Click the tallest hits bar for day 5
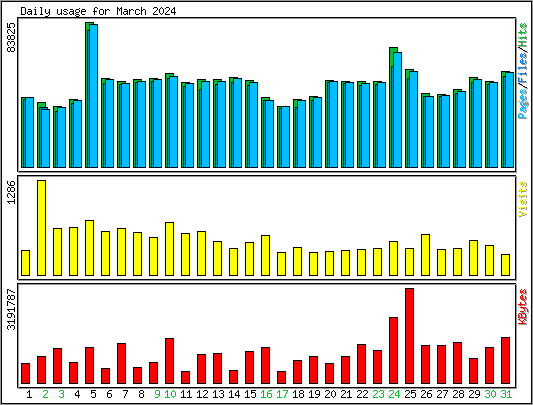This screenshot has height=405, width=533. pyautogui.click(x=91, y=95)
